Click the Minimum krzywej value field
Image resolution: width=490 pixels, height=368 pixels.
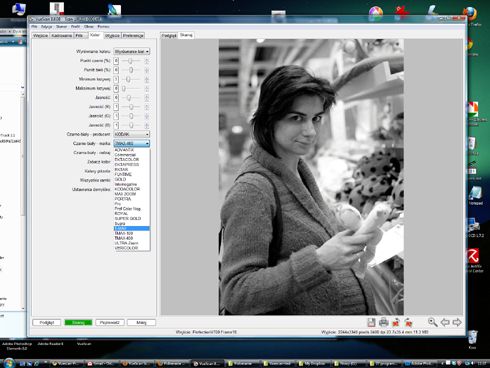(x=116, y=79)
